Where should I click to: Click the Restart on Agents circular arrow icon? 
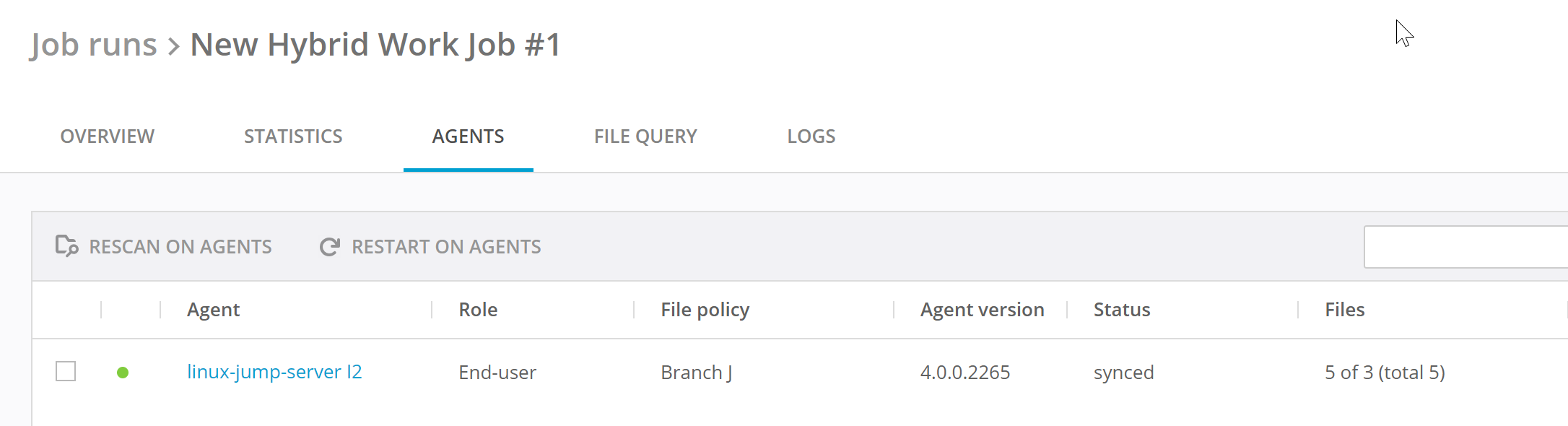330,247
